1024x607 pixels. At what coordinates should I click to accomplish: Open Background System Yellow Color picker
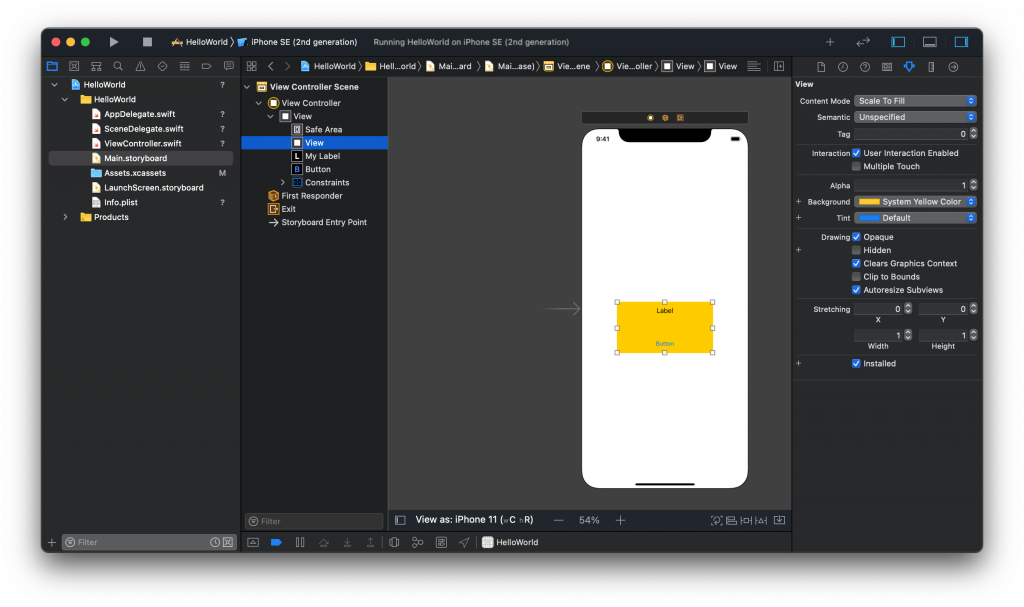915,202
